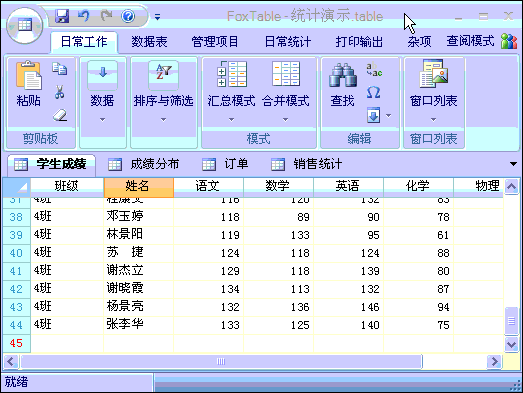The height and width of the screenshot is (393, 523).
Task: Expand the quick access toolbar customize arrow
Action: 157,17
